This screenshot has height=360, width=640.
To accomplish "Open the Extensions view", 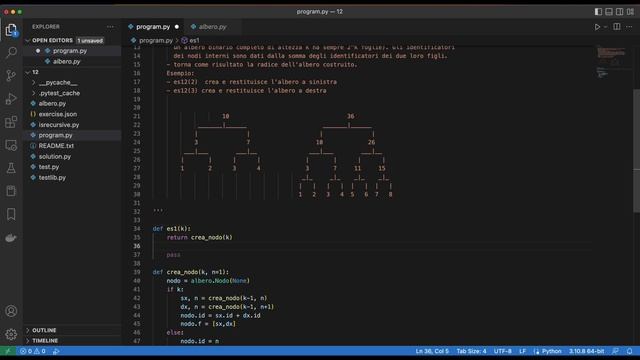I will pyautogui.click(x=11, y=122).
